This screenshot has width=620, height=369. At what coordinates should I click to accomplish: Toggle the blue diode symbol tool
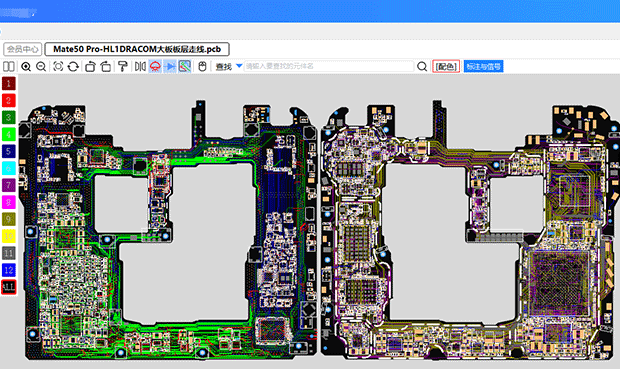(x=170, y=66)
